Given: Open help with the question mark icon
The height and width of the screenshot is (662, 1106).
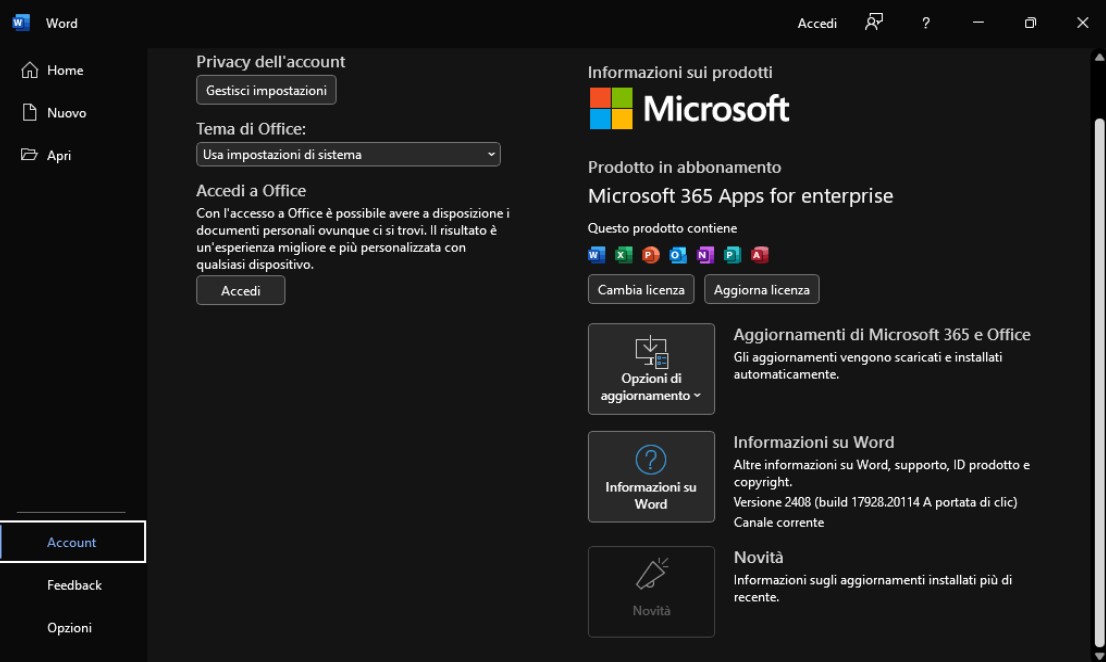Looking at the screenshot, I should pyautogui.click(x=925, y=23).
